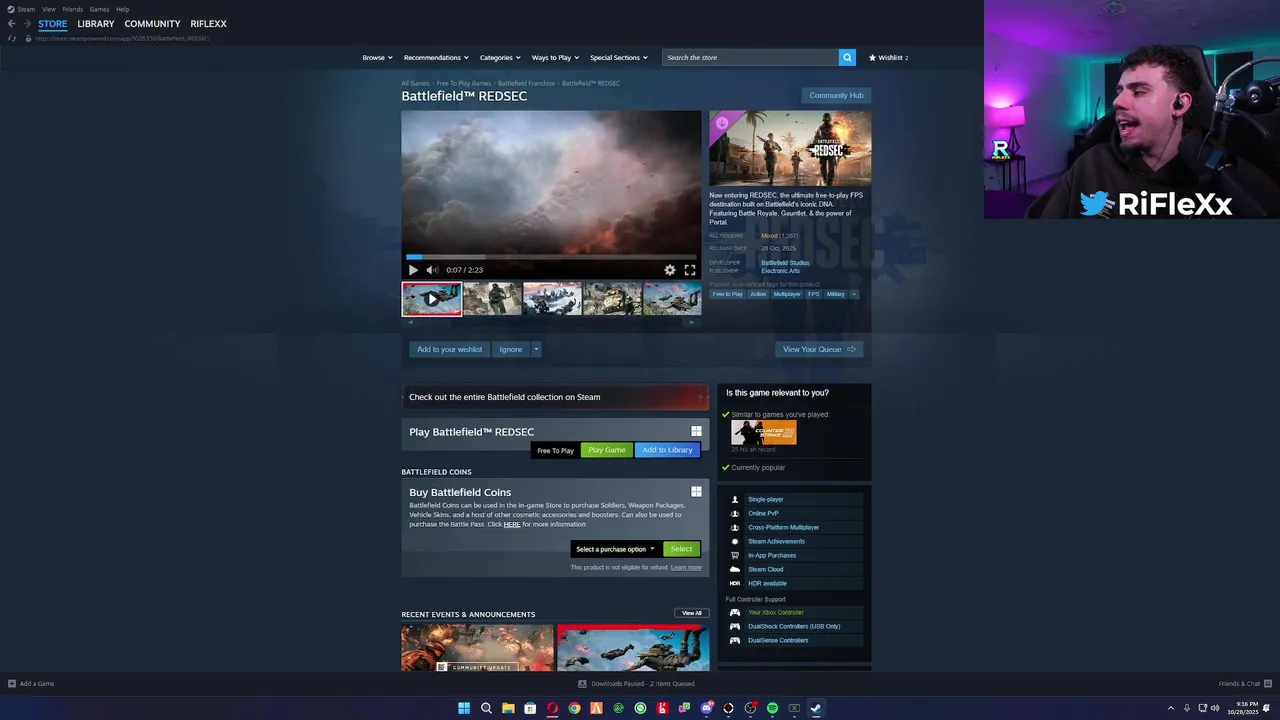Open Opera browser from taskbar
This screenshot has height=720, width=1280.
pos(552,708)
